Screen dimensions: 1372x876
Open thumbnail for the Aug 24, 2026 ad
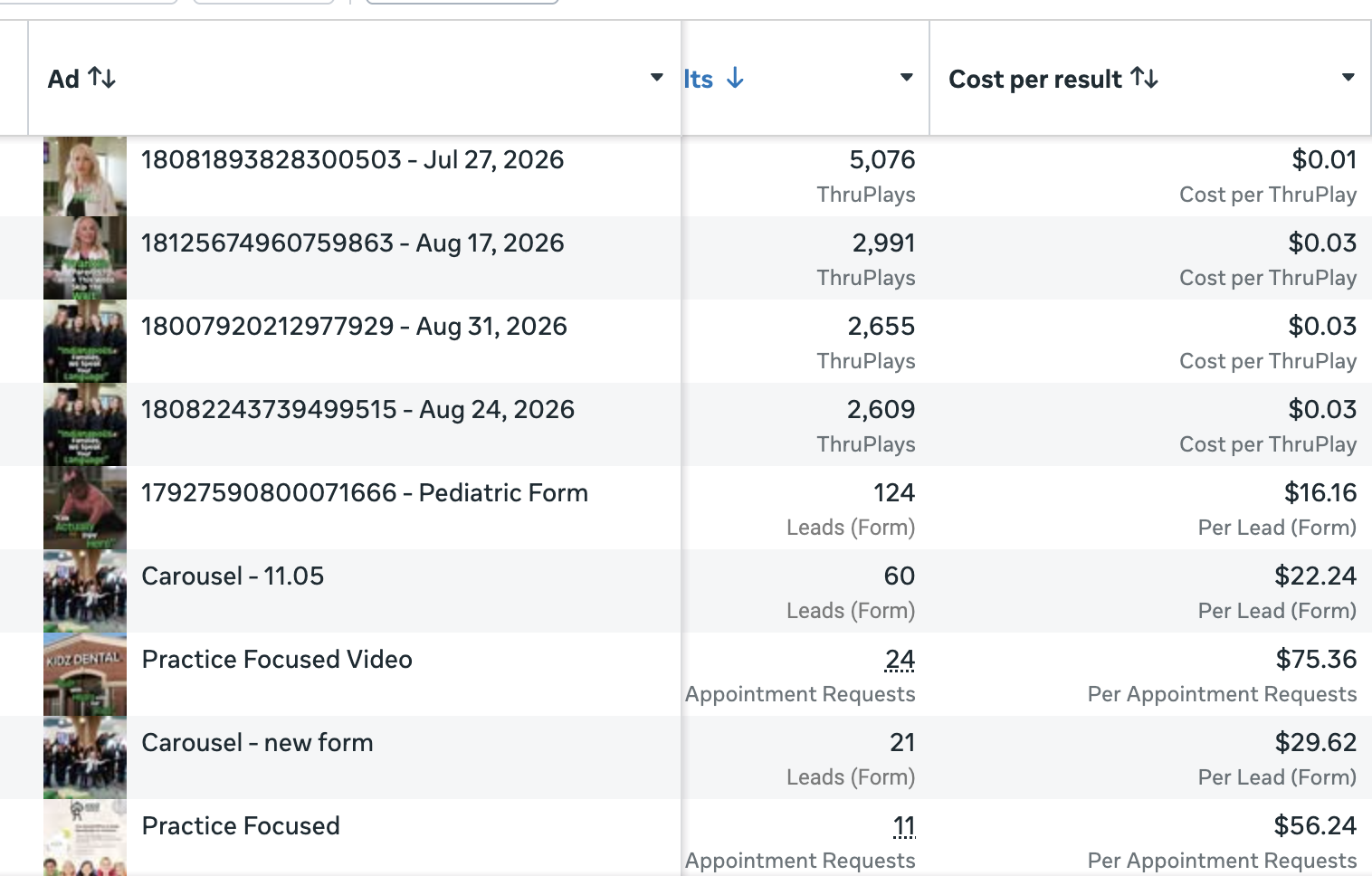(85, 424)
